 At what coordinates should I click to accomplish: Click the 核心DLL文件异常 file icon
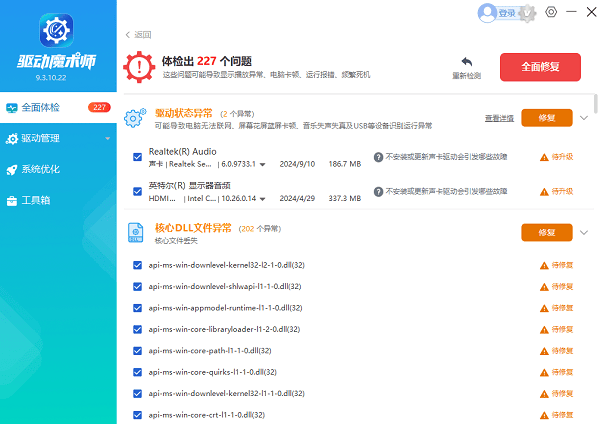pyautogui.click(x=135, y=233)
